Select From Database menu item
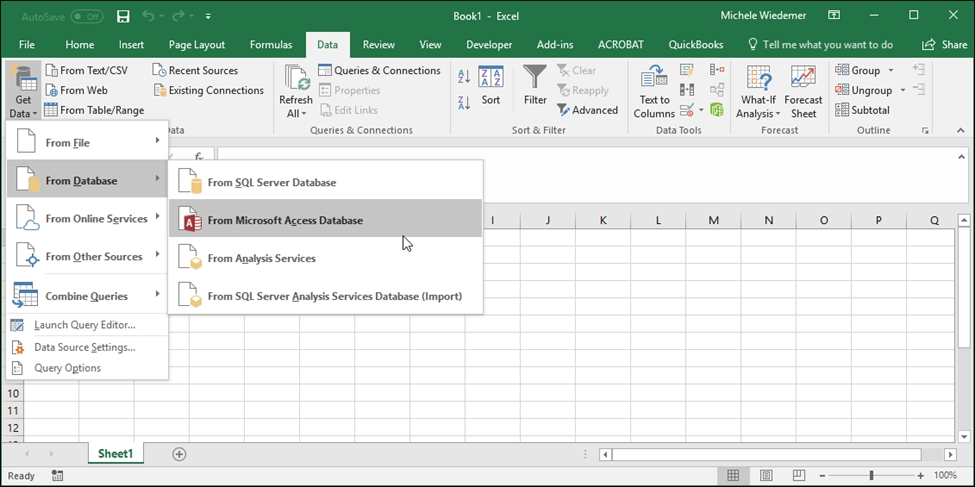Image resolution: width=975 pixels, height=487 pixels. tap(87, 180)
